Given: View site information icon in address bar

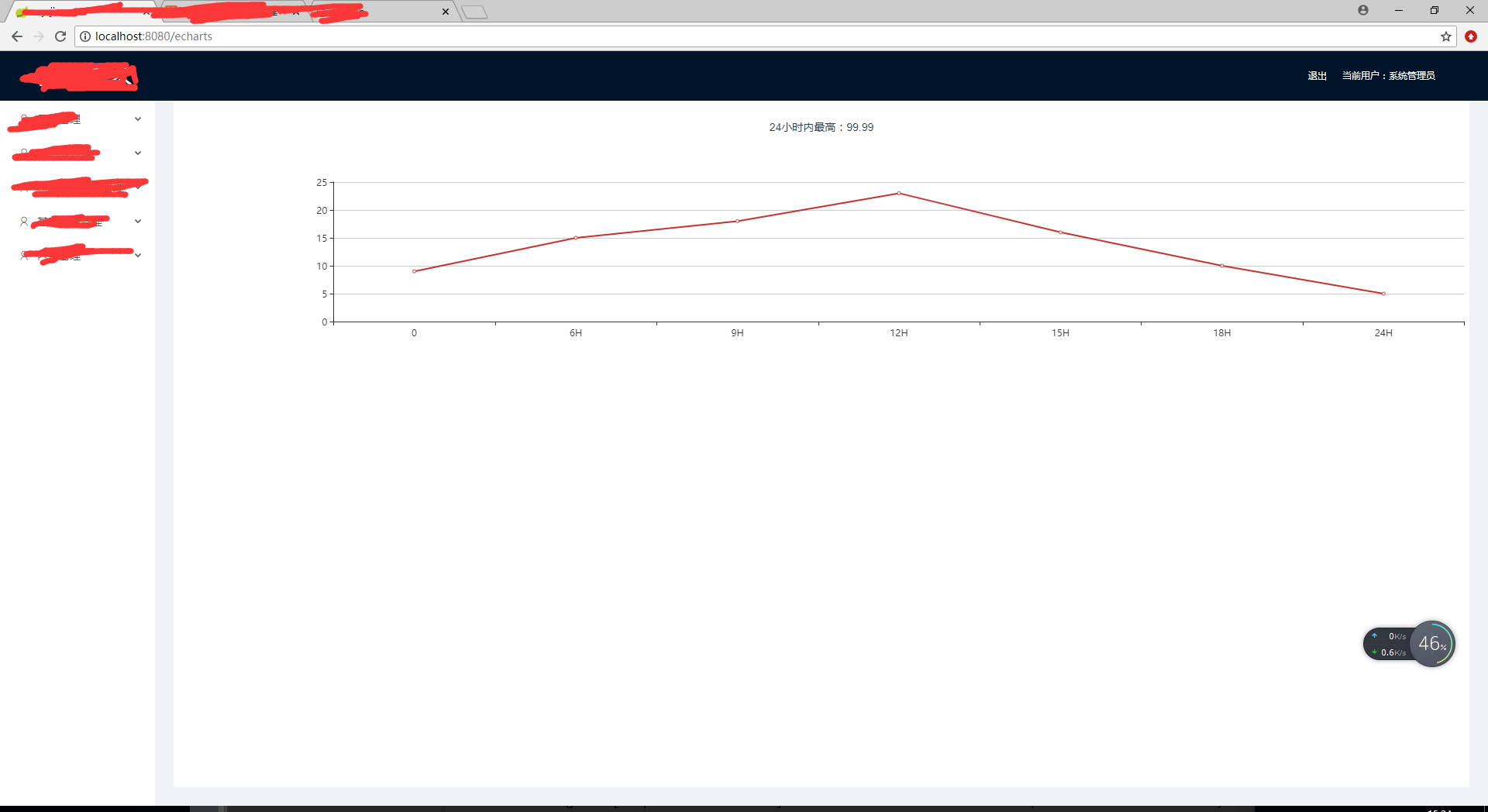Looking at the screenshot, I should [85, 36].
